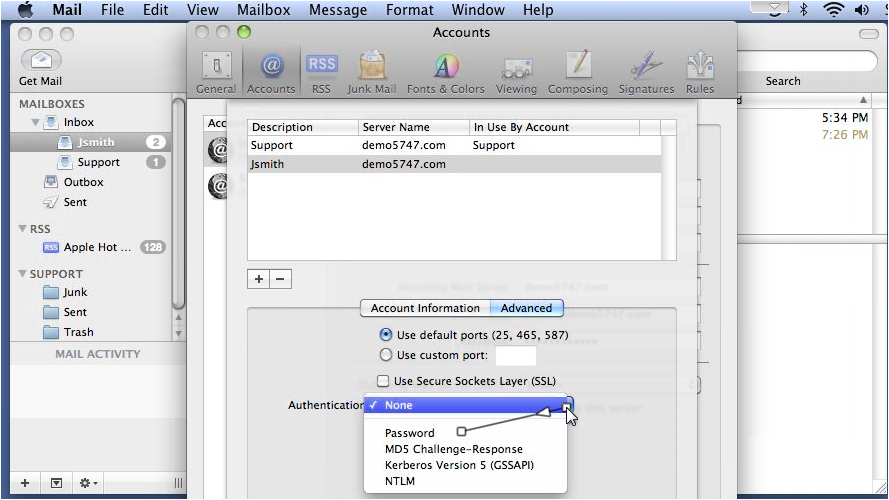Collapse the Inbox disclosure triangle
Screen dimensions: 889x500
[35, 122]
